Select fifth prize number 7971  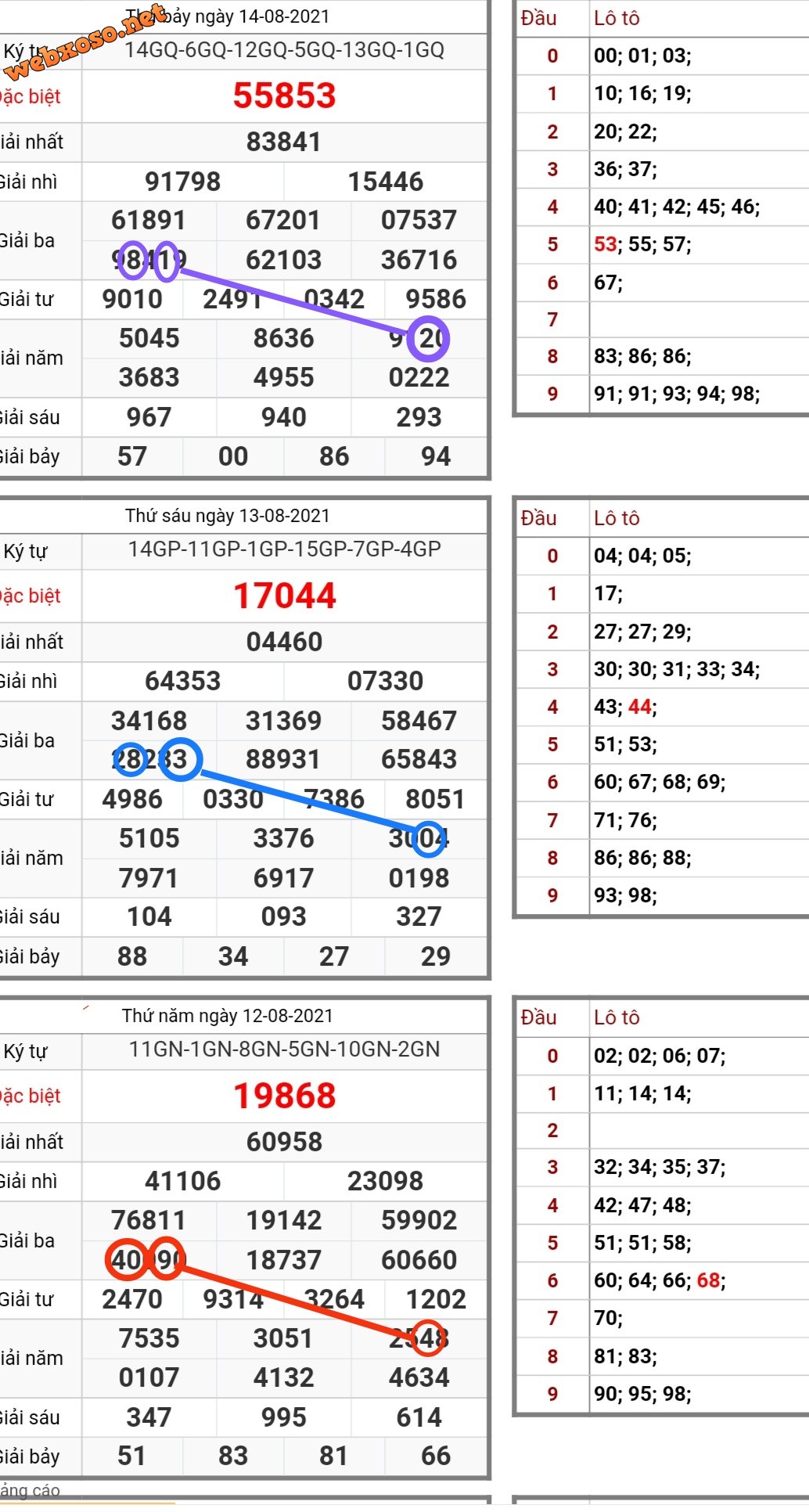(x=149, y=877)
